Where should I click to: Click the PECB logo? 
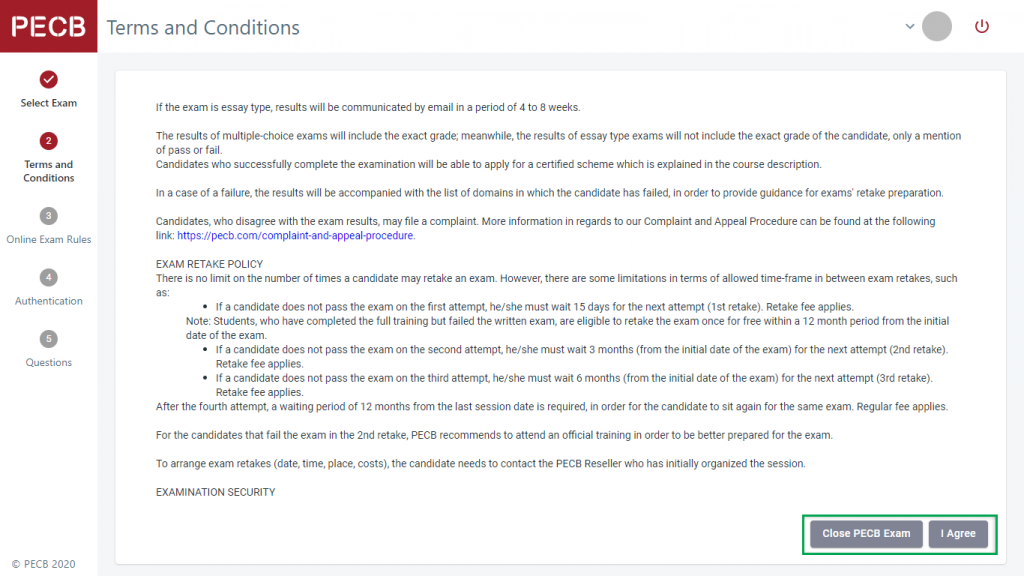tap(48, 27)
